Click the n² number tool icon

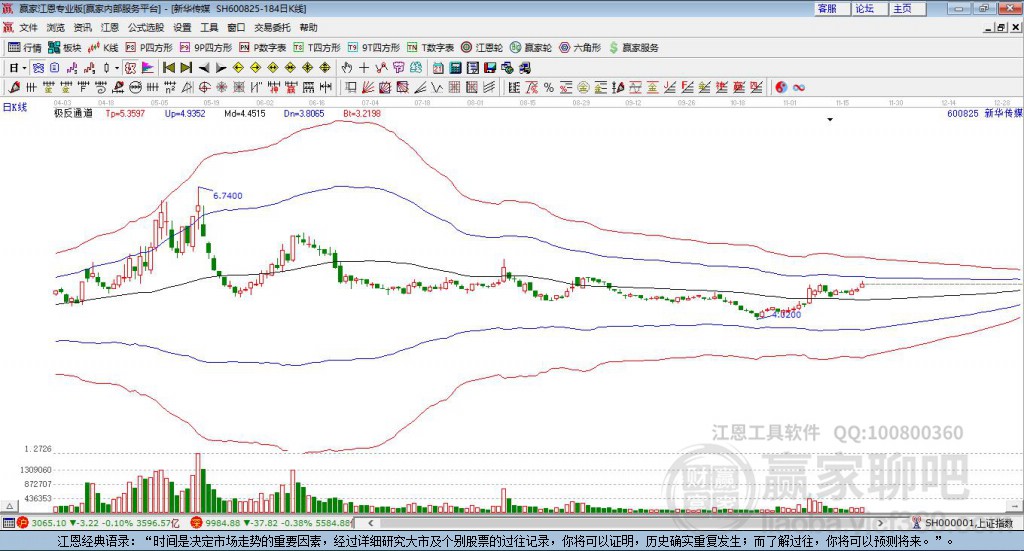(170, 87)
